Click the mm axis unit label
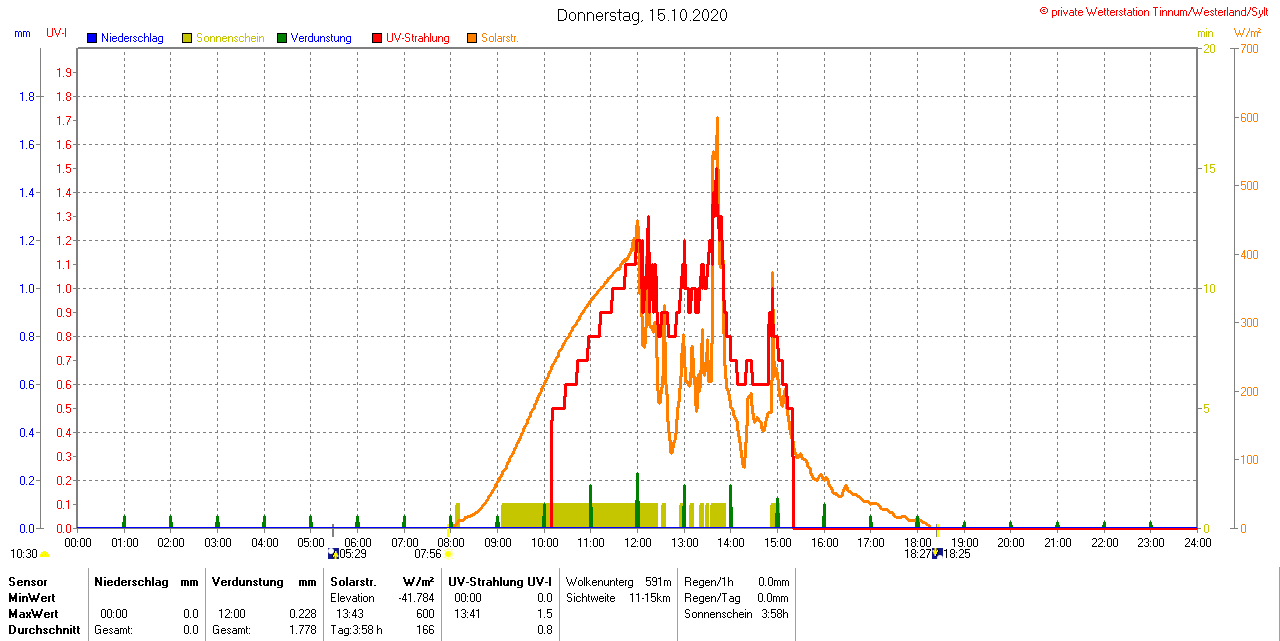 tap(22, 33)
